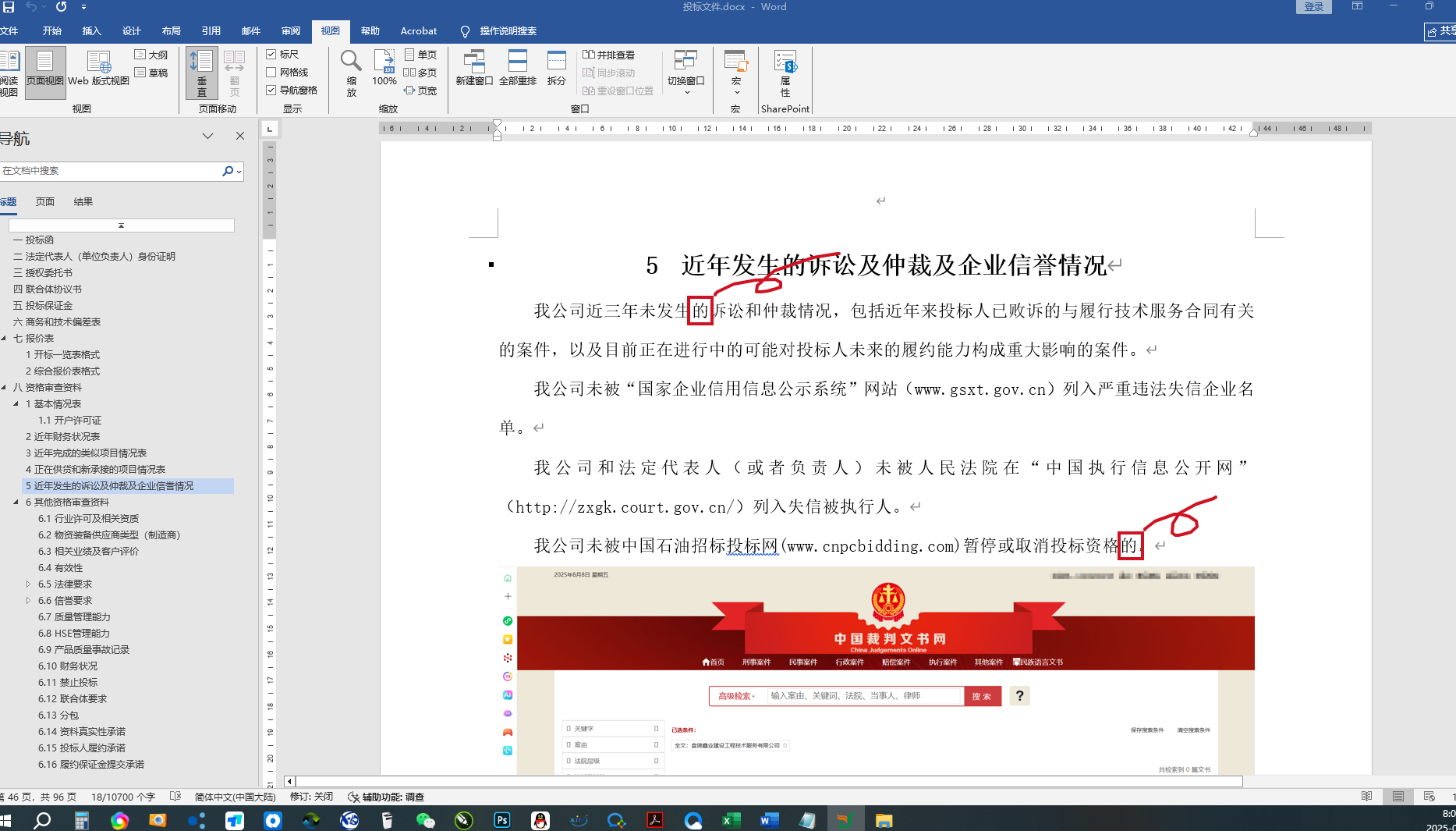Click the 修订: 关闭 status bar item

tap(311, 797)
